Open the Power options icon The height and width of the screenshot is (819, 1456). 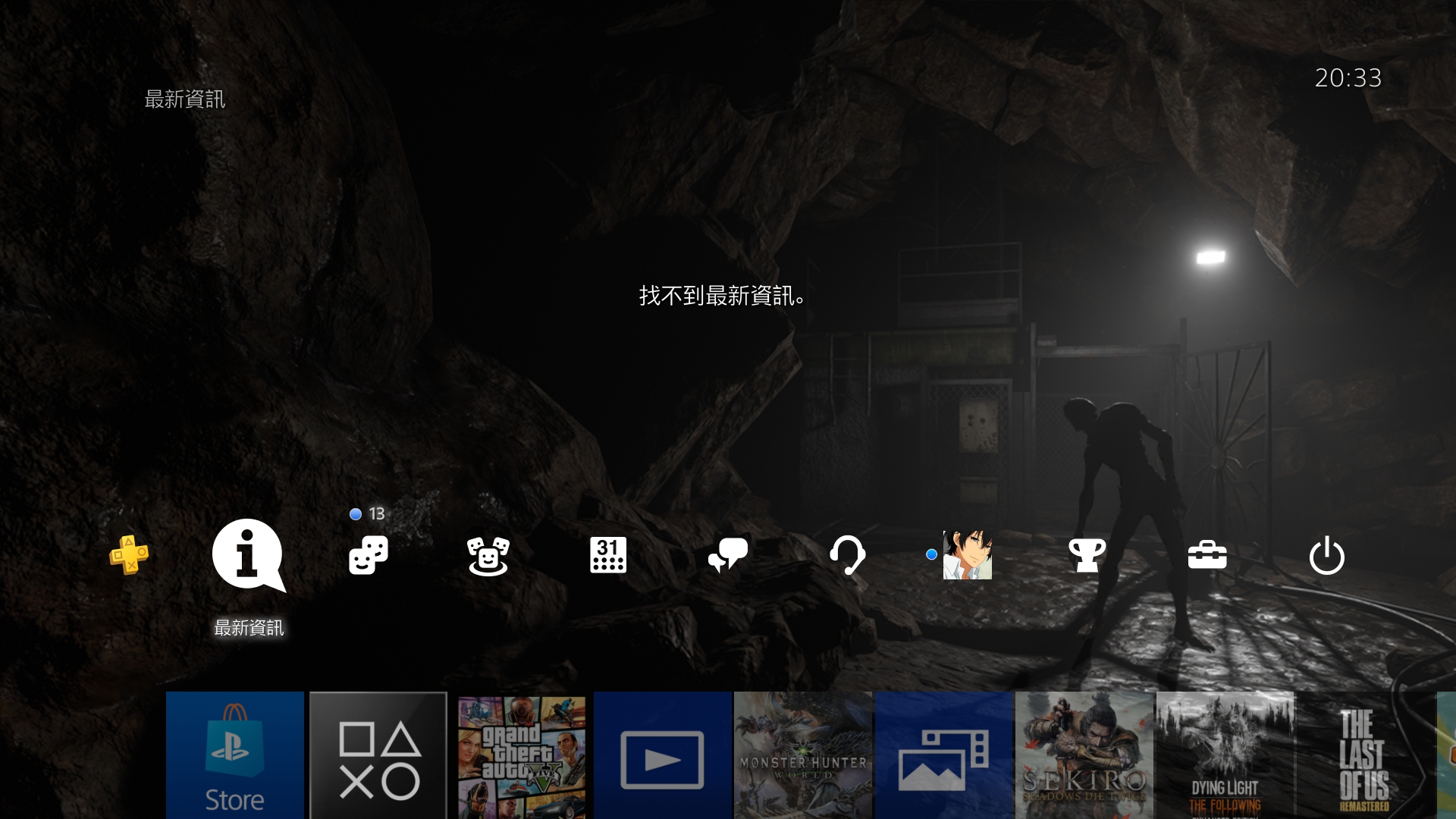click(1326, 555)
